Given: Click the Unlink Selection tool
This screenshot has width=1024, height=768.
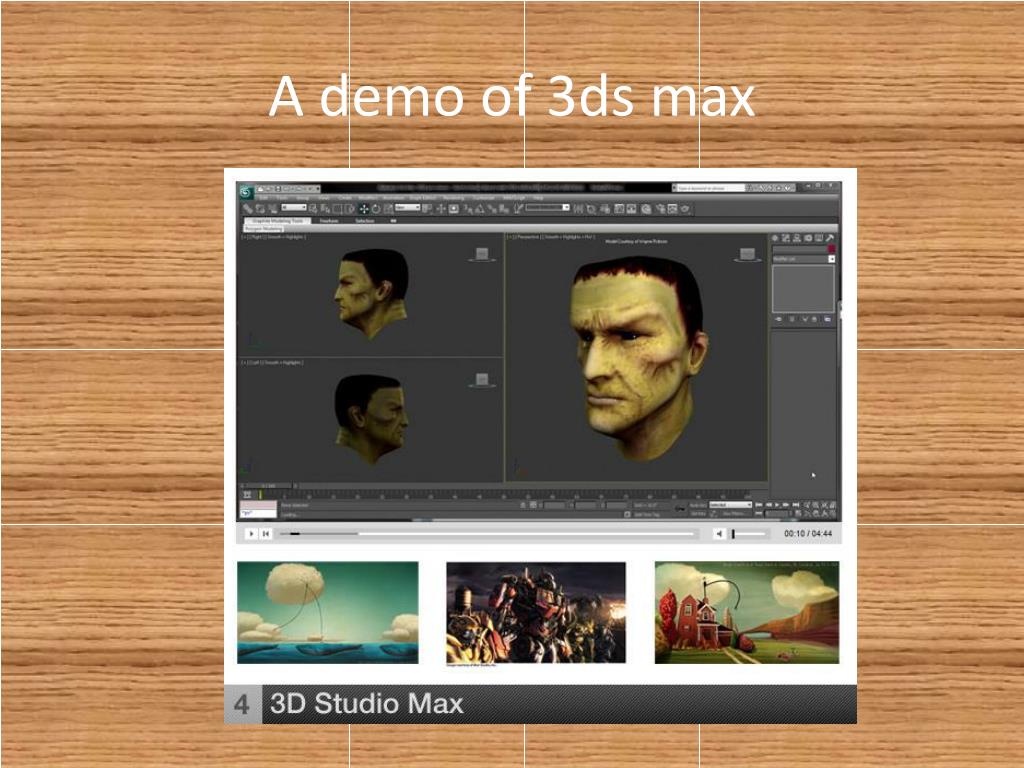Looking at the screenshot, I should point(260,209).
